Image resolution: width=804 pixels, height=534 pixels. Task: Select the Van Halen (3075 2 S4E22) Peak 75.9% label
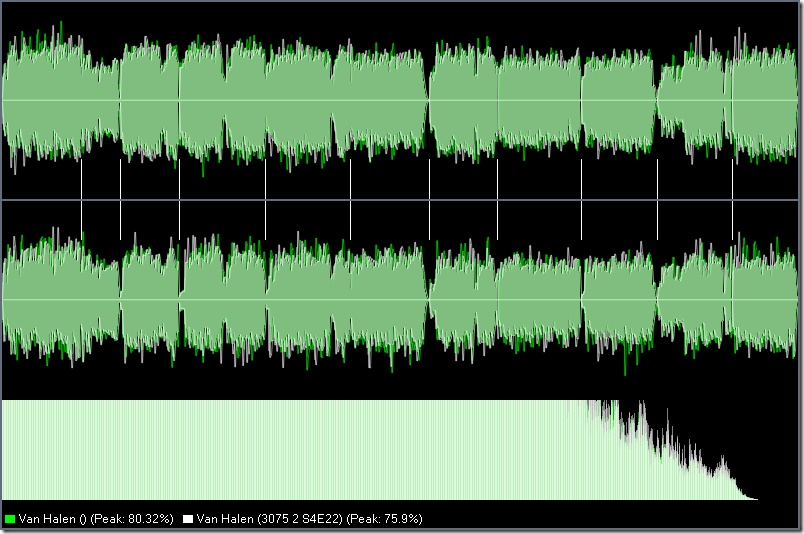(x=310, y=519)
